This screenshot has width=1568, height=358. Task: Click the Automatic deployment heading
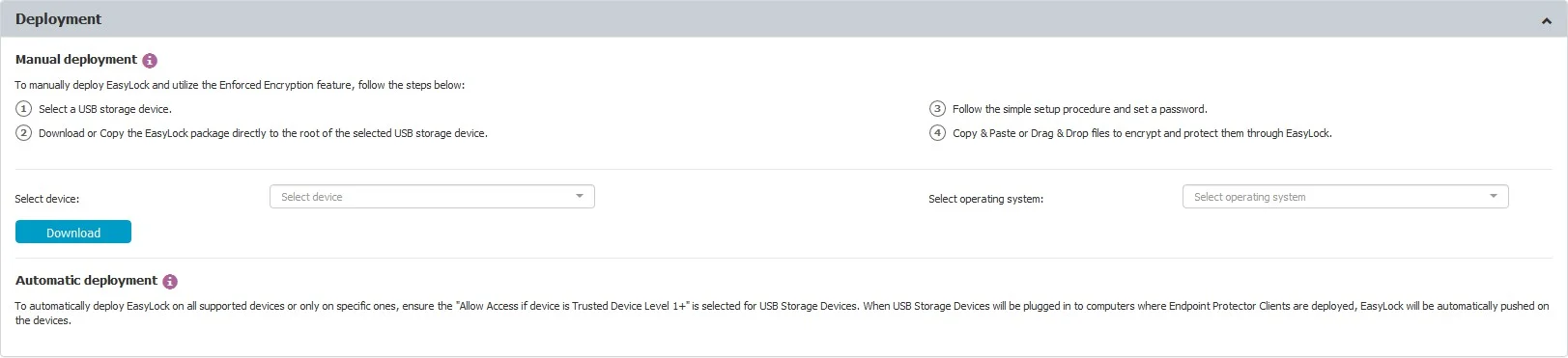click(x=86, y=281)
